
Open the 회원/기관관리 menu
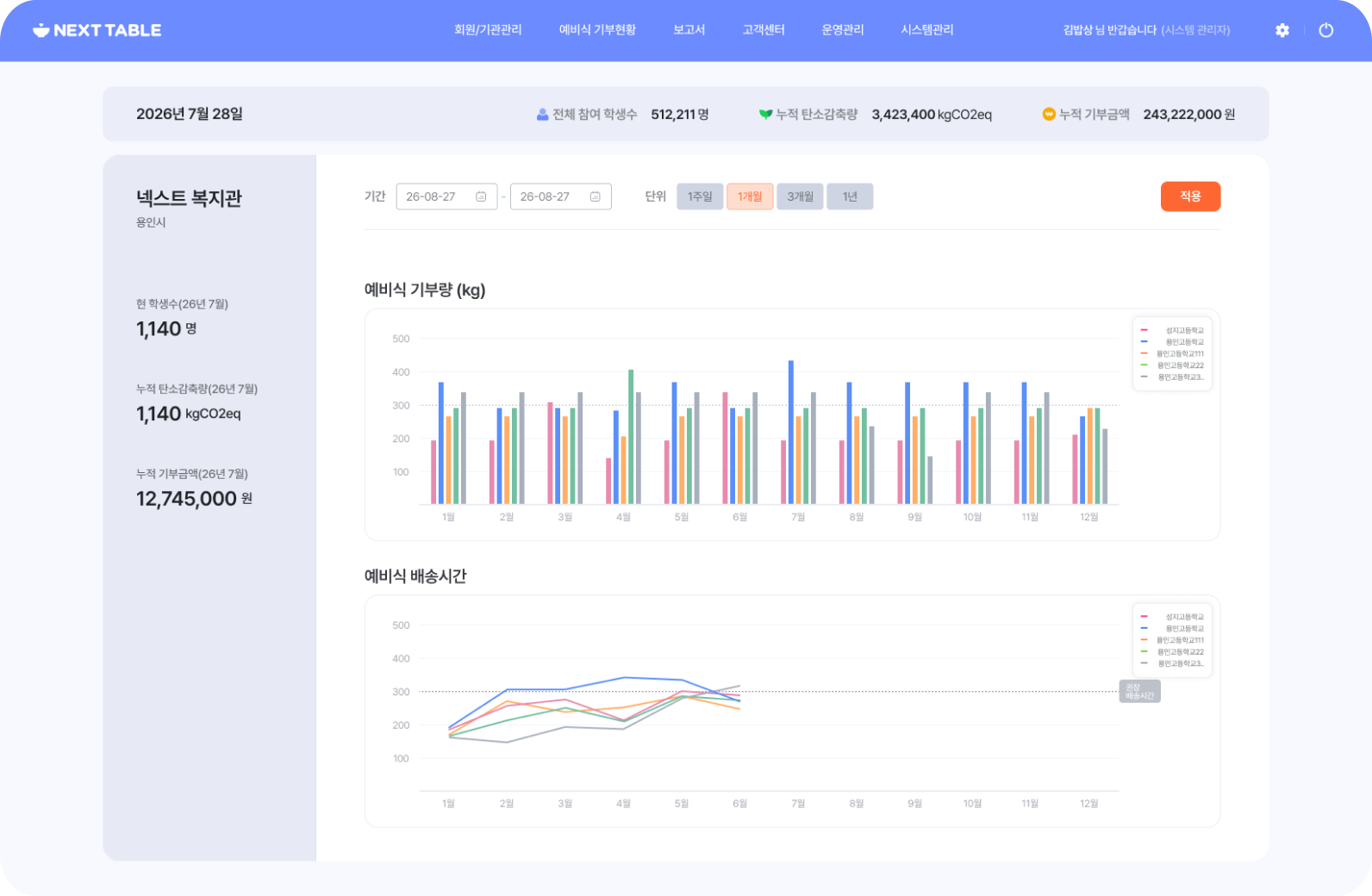pos(488,30)
